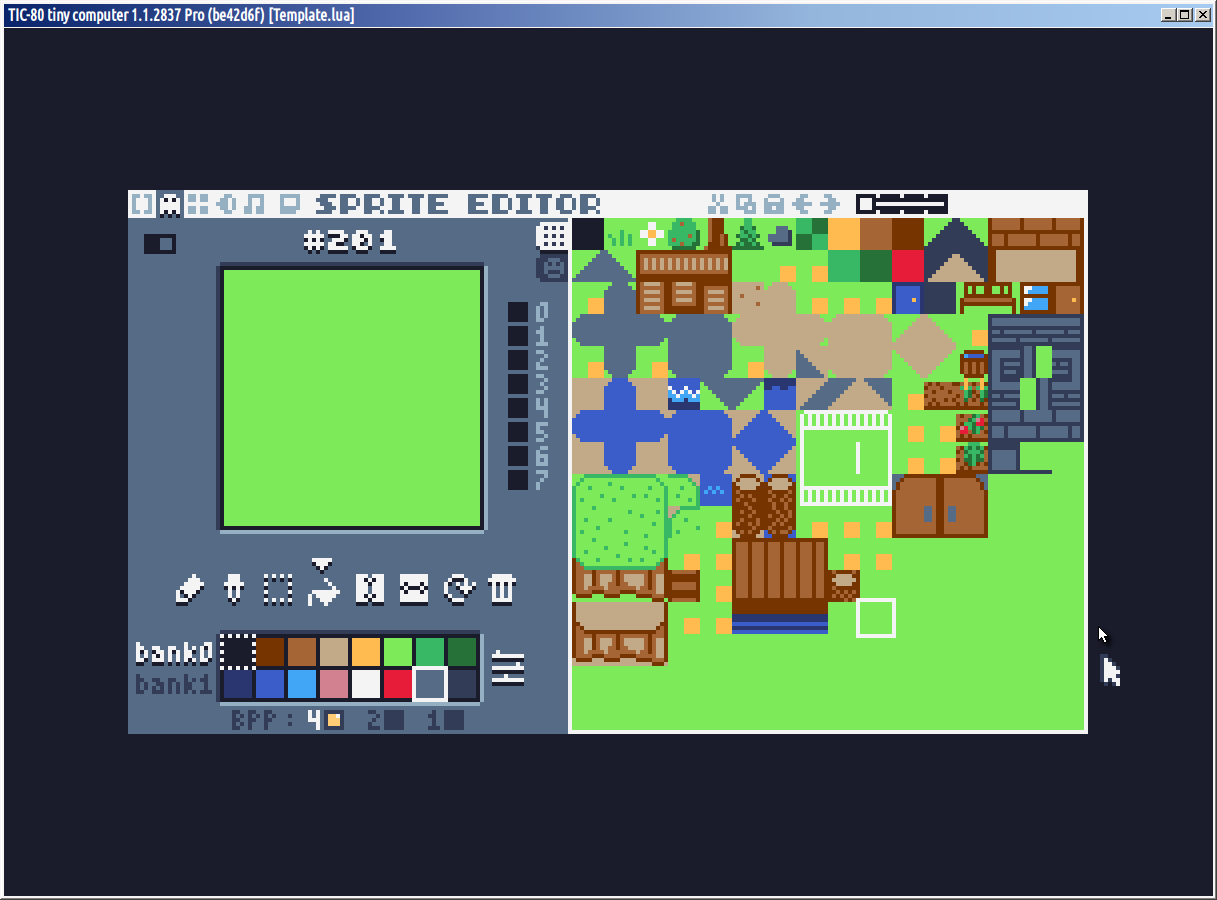Show the tiles sheet page

tap(552, 236)
